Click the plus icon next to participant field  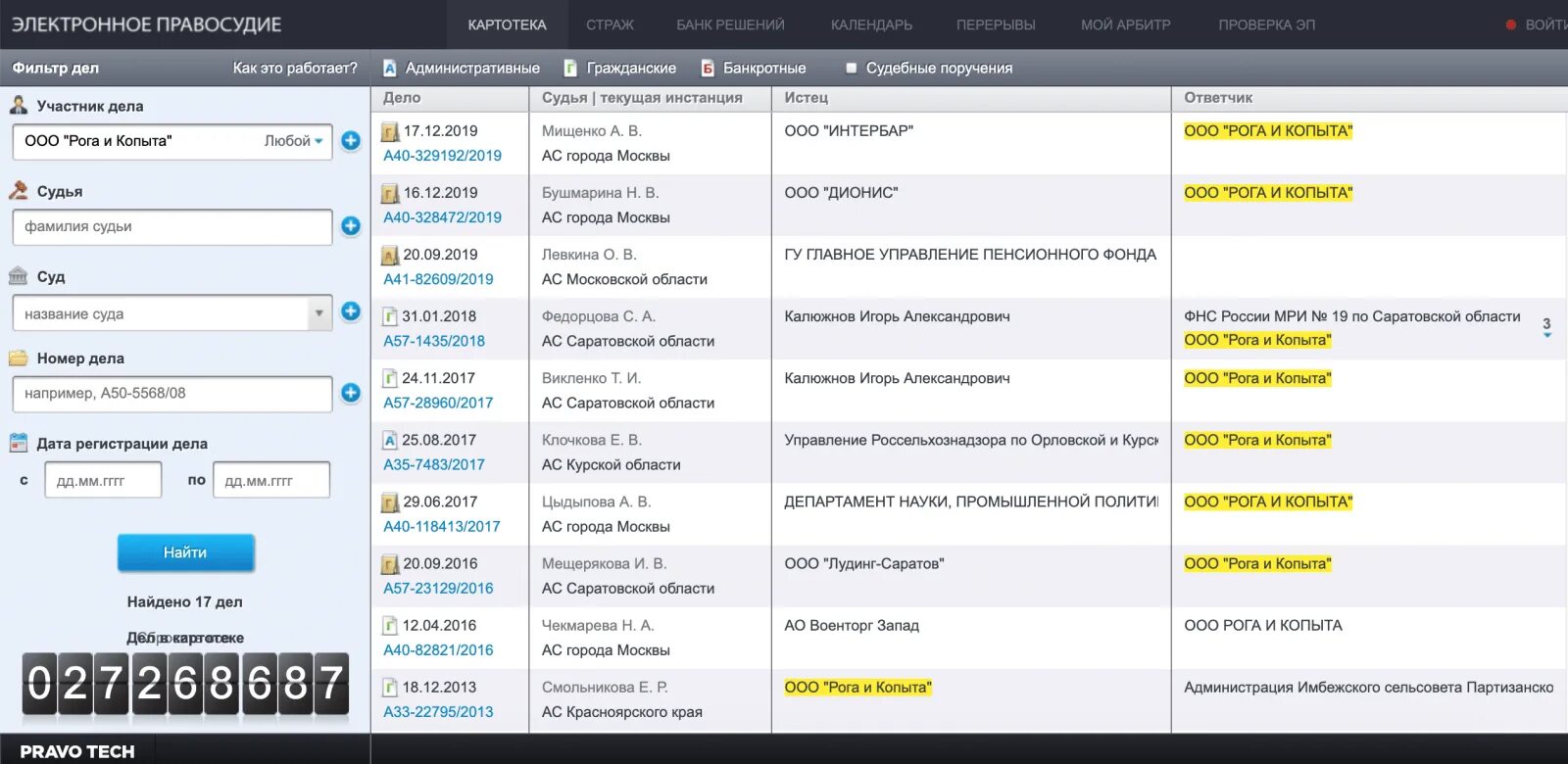(351, 141)
